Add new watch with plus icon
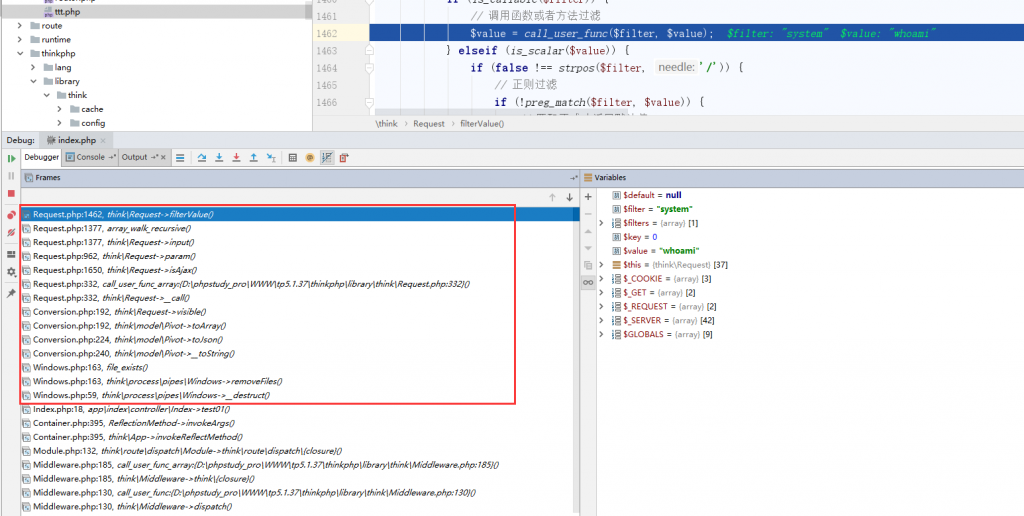This screenshot has height=516, width=1024. tap(588, 197)
